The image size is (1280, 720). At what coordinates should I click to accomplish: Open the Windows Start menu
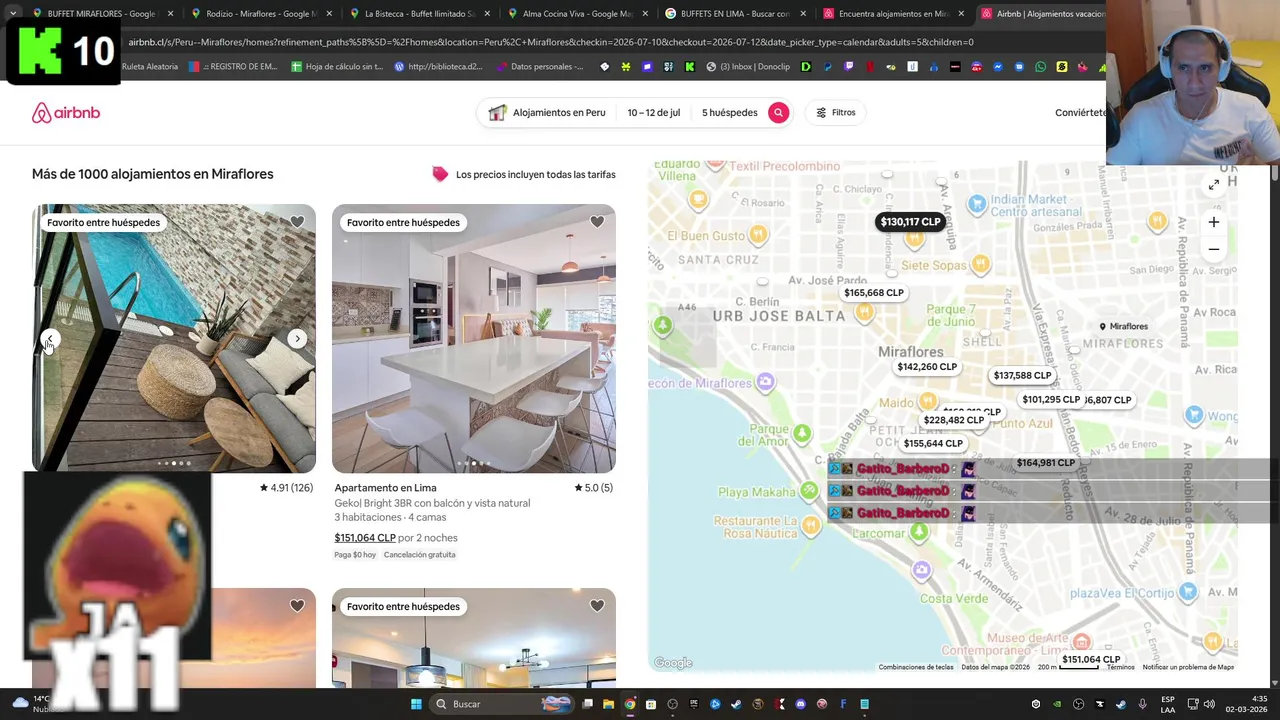pyautogui.click(x=416, y=704)
